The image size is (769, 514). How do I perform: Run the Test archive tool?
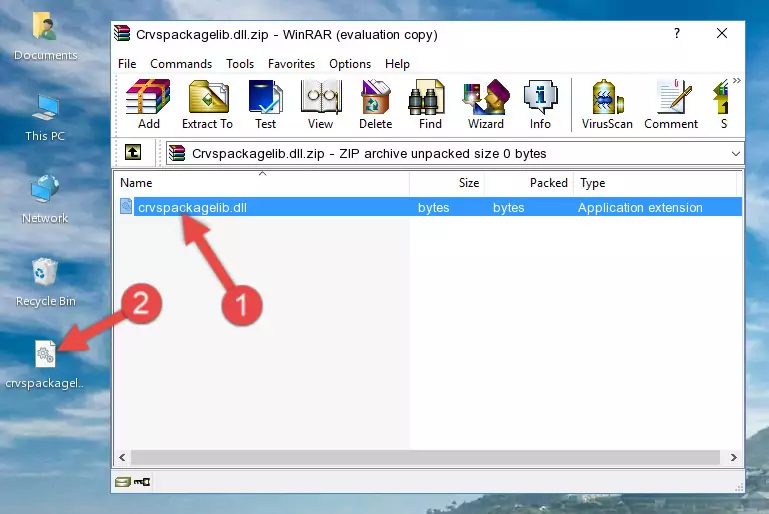(x=265, y=104)
